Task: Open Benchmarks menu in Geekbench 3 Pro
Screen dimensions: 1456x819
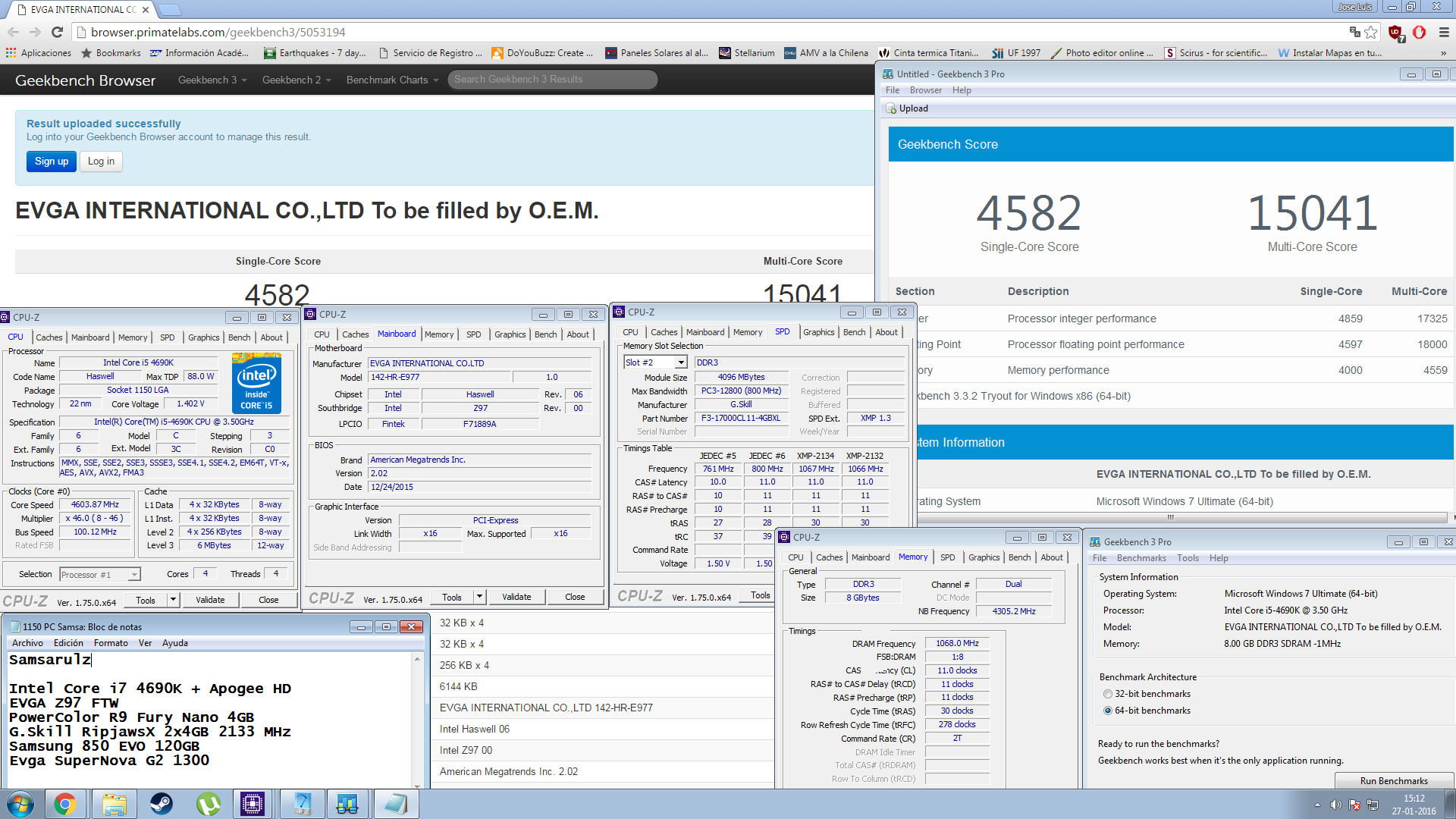Action: [x=1141, y=558]
